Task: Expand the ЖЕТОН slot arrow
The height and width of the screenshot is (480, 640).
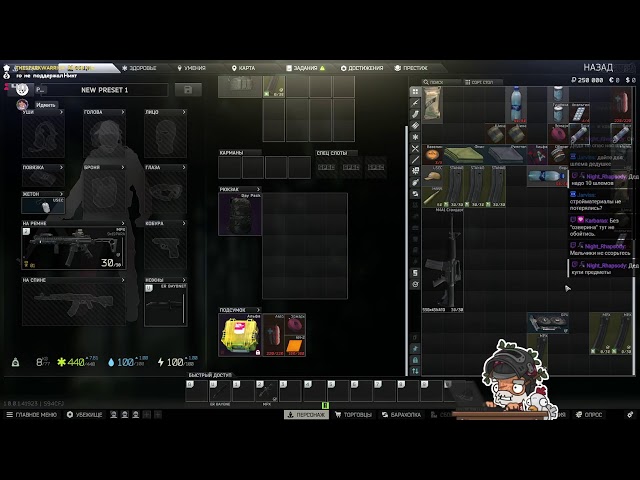Action: [x=61, y=194]
